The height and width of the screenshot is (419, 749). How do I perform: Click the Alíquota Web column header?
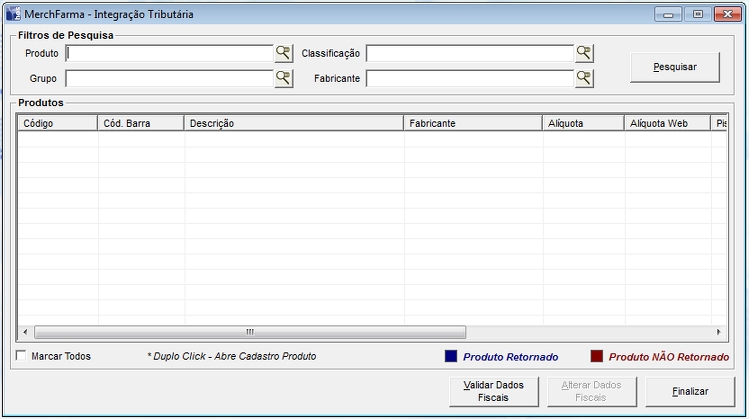[665, 123]
